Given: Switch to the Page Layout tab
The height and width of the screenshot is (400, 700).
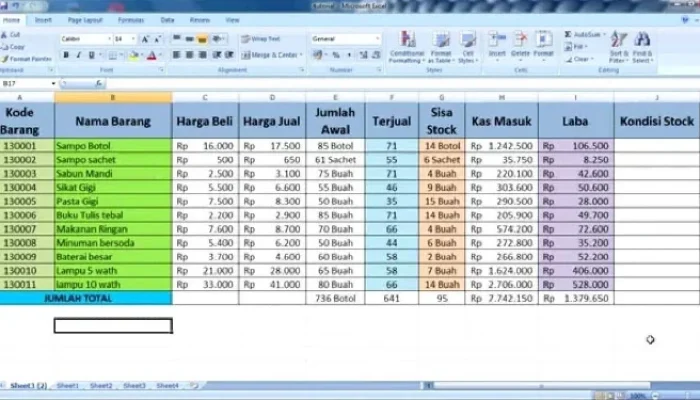Looking at the screenshot, I should point(85,20).
